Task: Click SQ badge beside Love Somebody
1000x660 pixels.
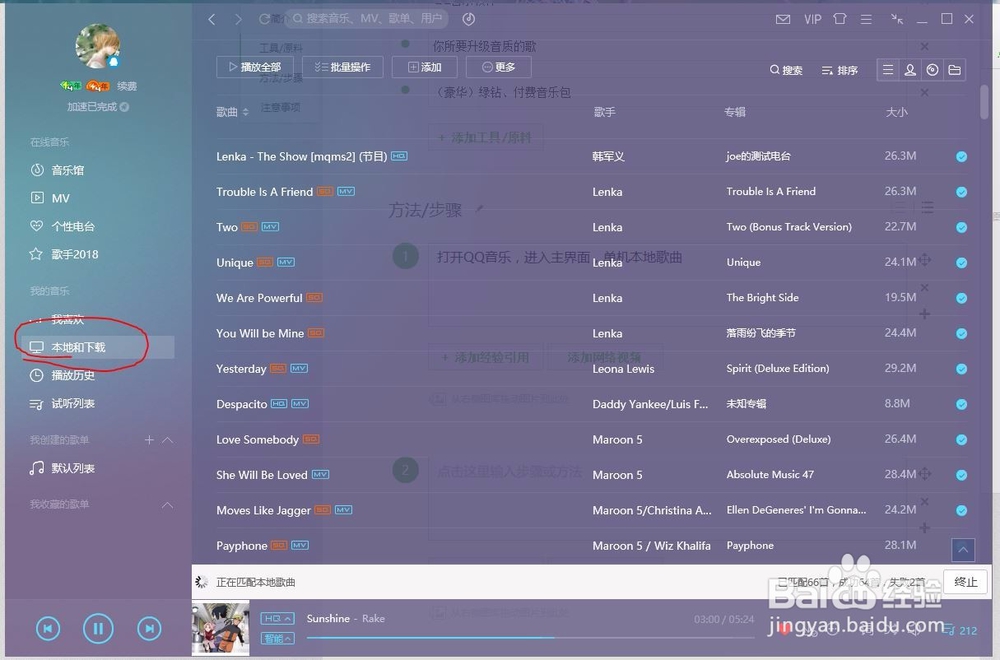Action: pyautogui.click(x=311, y=439)
